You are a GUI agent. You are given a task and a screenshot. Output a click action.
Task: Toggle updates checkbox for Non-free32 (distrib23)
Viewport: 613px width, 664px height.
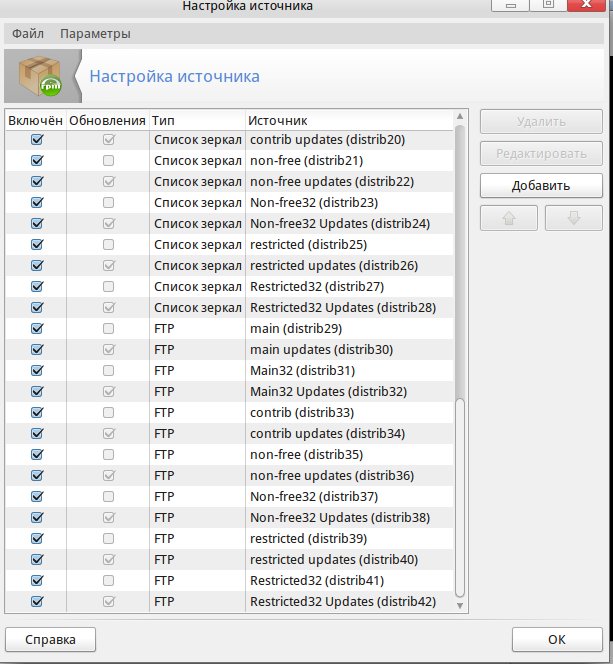pyautogui.click(x=108, y=202)
